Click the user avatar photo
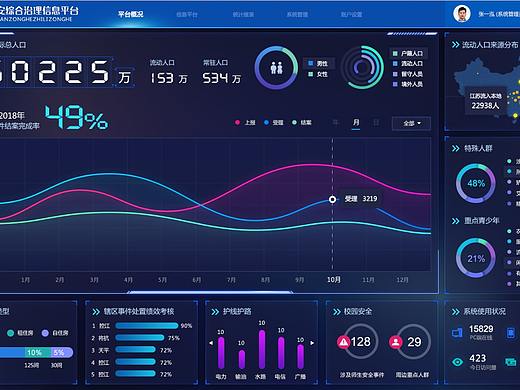The image size is (520, 390). pyautogui.click(x=462, y=14)
